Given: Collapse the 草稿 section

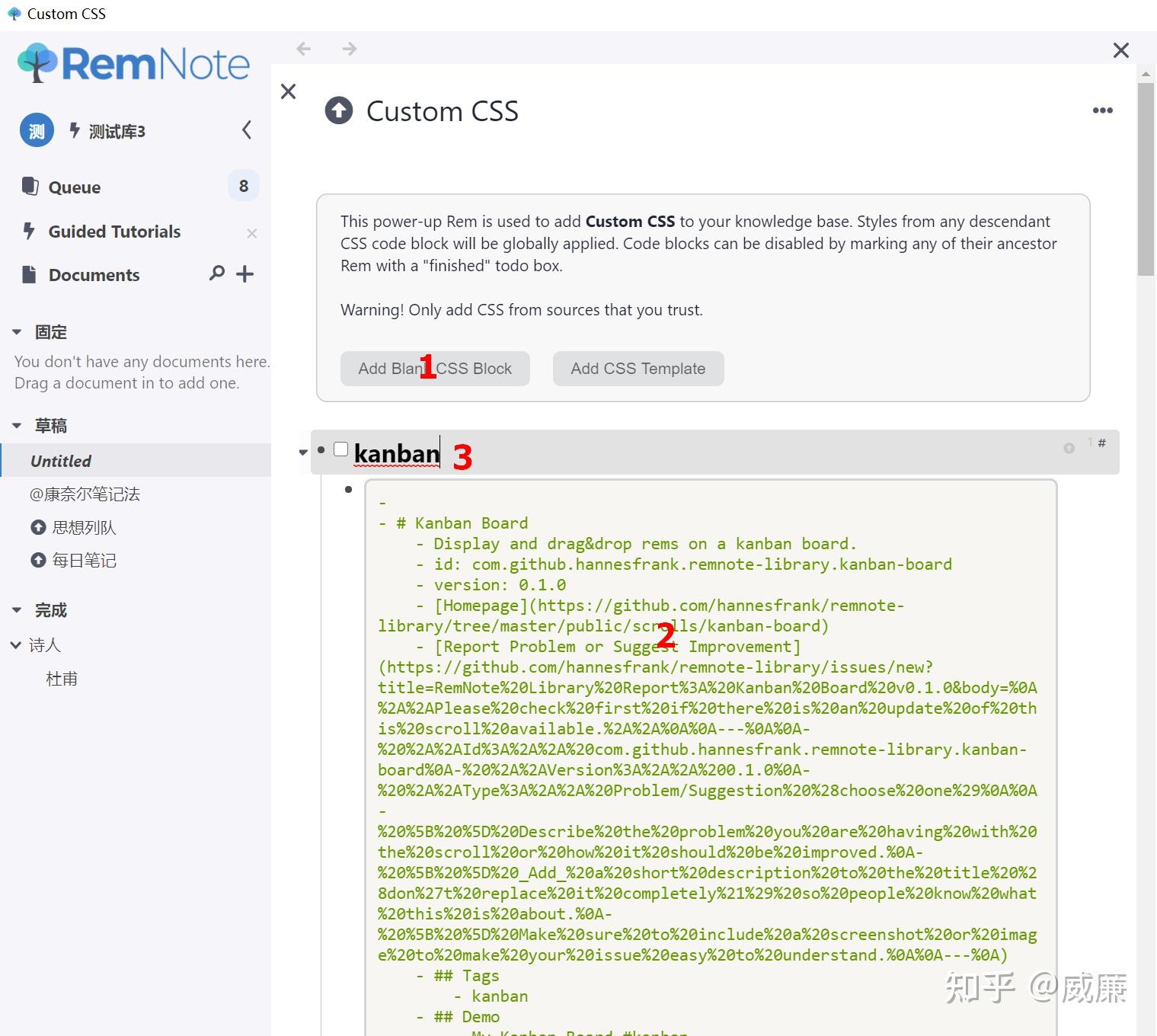Looking at the screenshot, I should pyautogui.click(x=17, y=424).
